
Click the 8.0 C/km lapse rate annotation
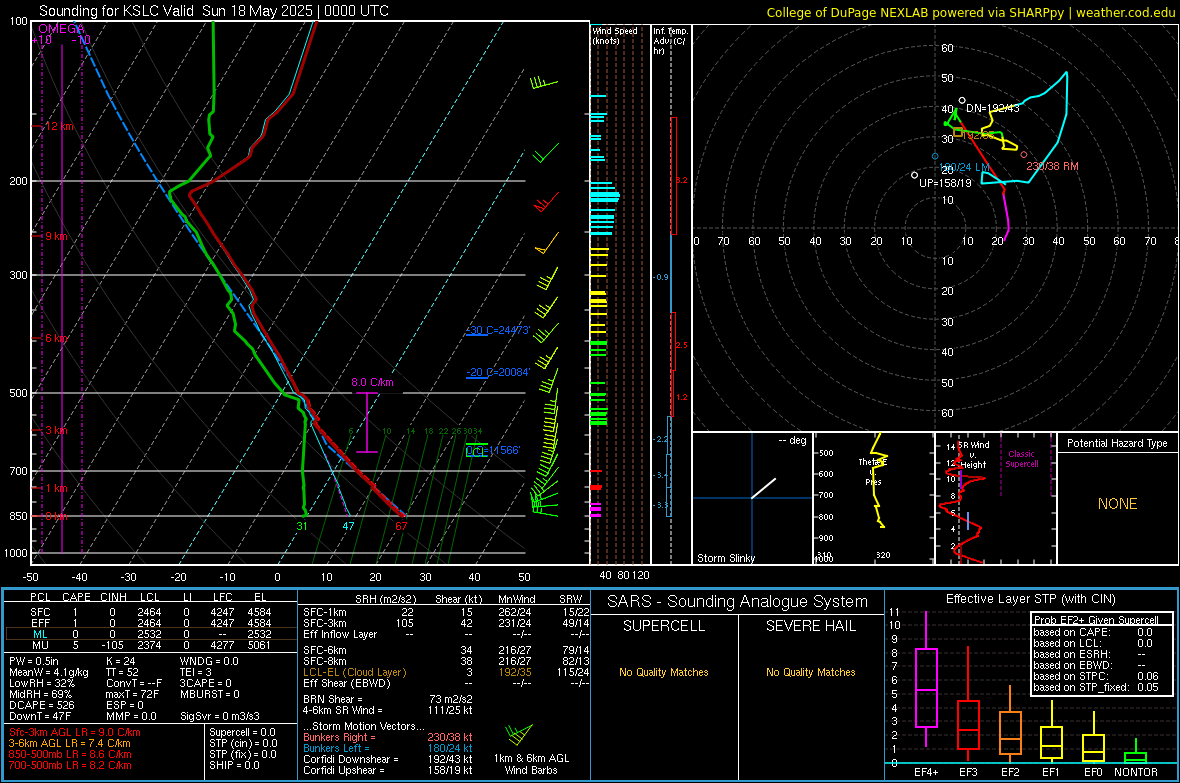point(373,382)
